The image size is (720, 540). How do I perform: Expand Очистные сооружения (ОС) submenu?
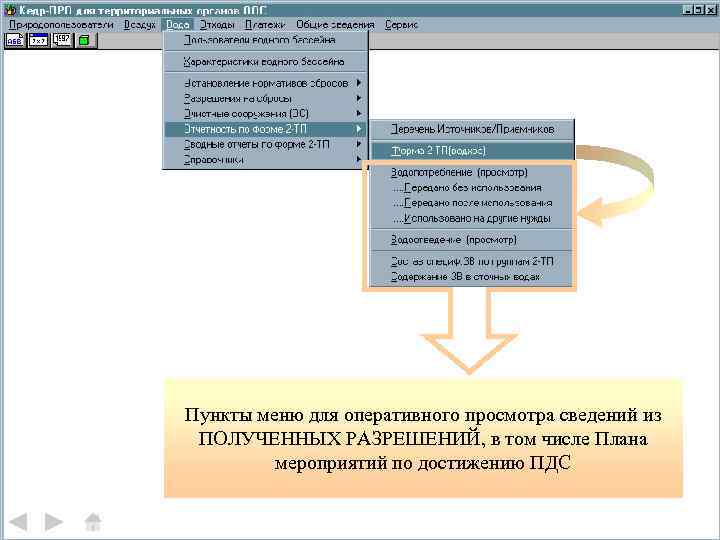tap(266, 113)
